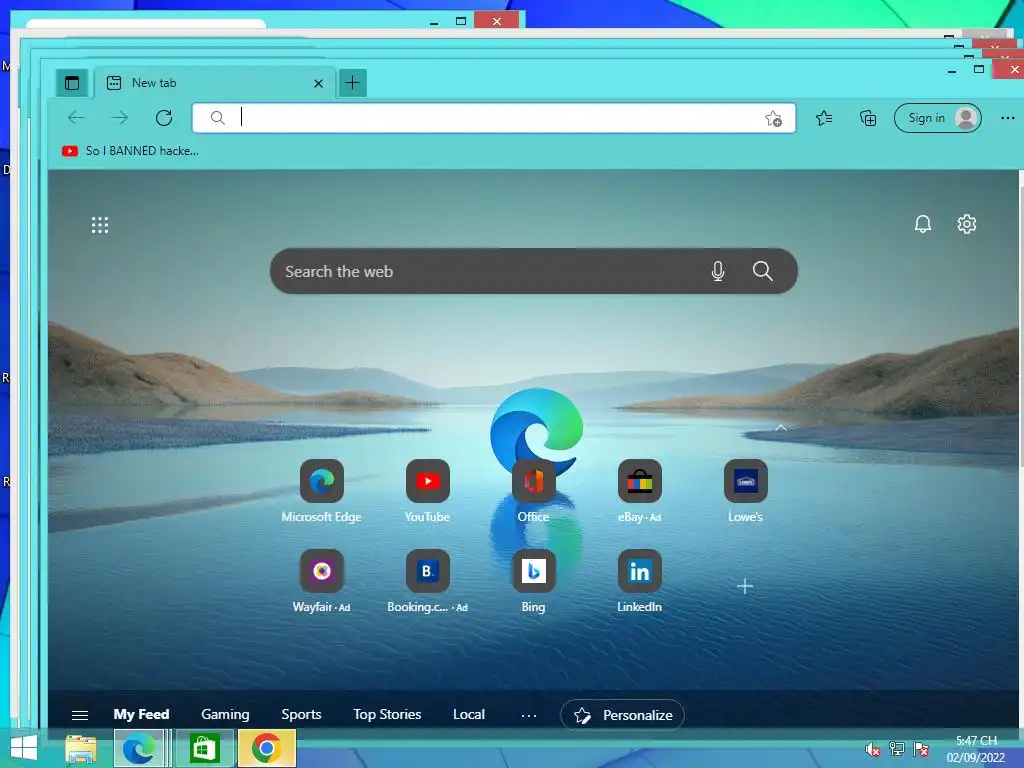Maximize the front Edge window
This screenshot has height=768, width=1024.
click(x=979, y=69)
